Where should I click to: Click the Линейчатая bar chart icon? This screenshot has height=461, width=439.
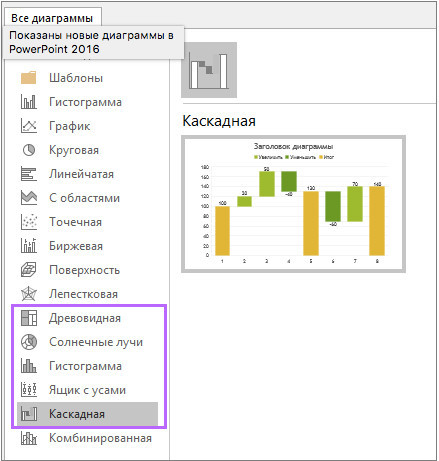click(29, 174)
